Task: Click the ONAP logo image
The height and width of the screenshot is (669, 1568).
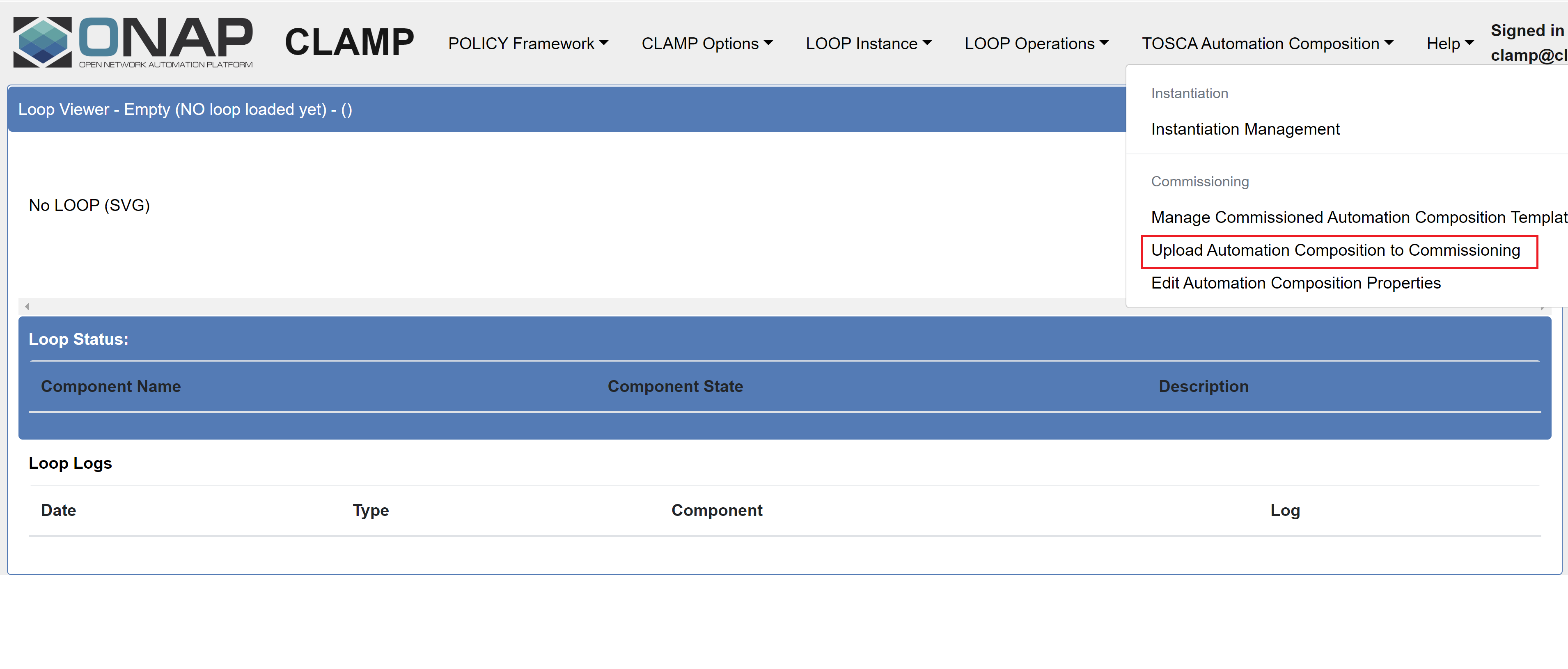Action: (x=133, y=42)
